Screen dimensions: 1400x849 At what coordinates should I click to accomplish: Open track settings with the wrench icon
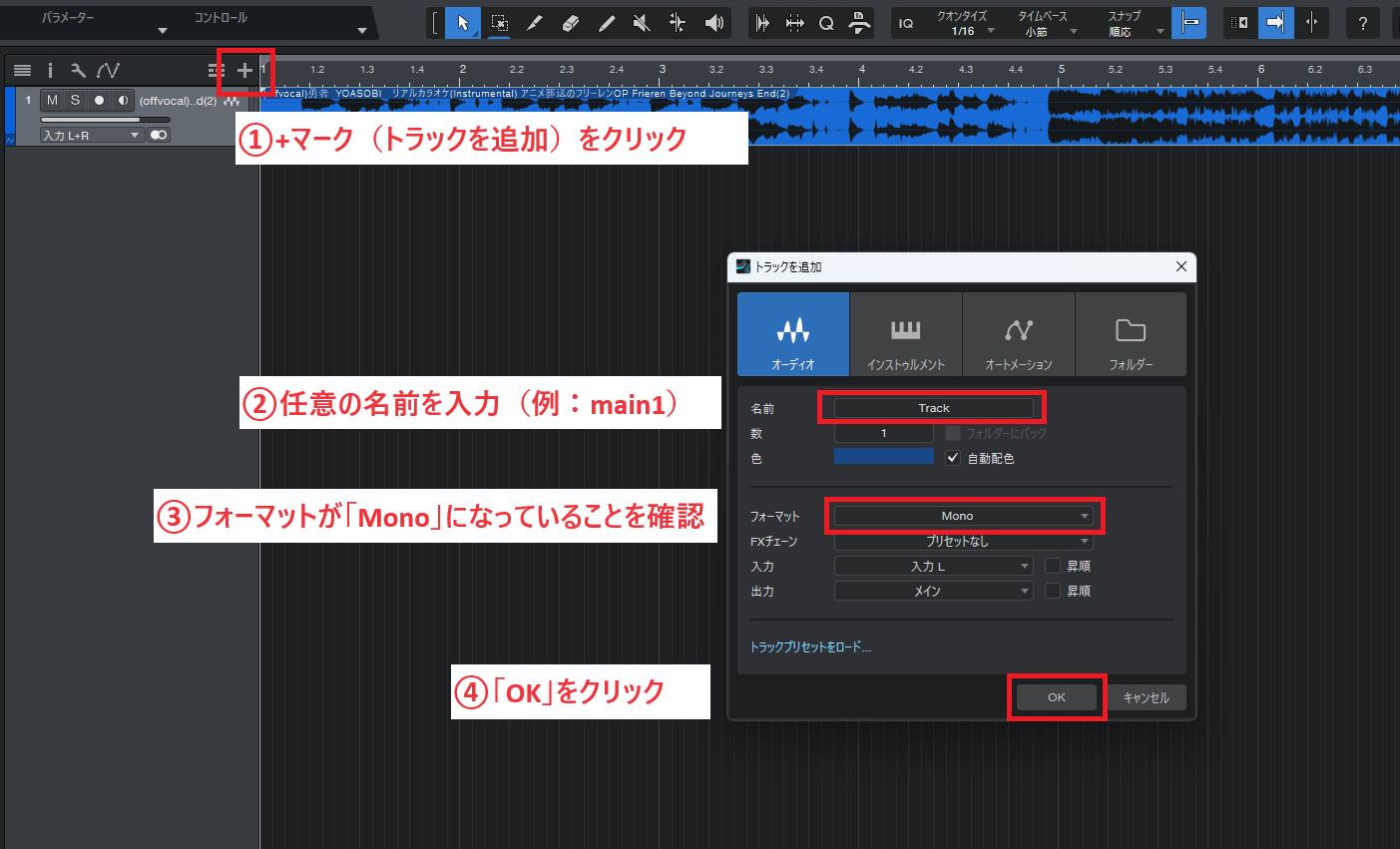tap(79, 70)
